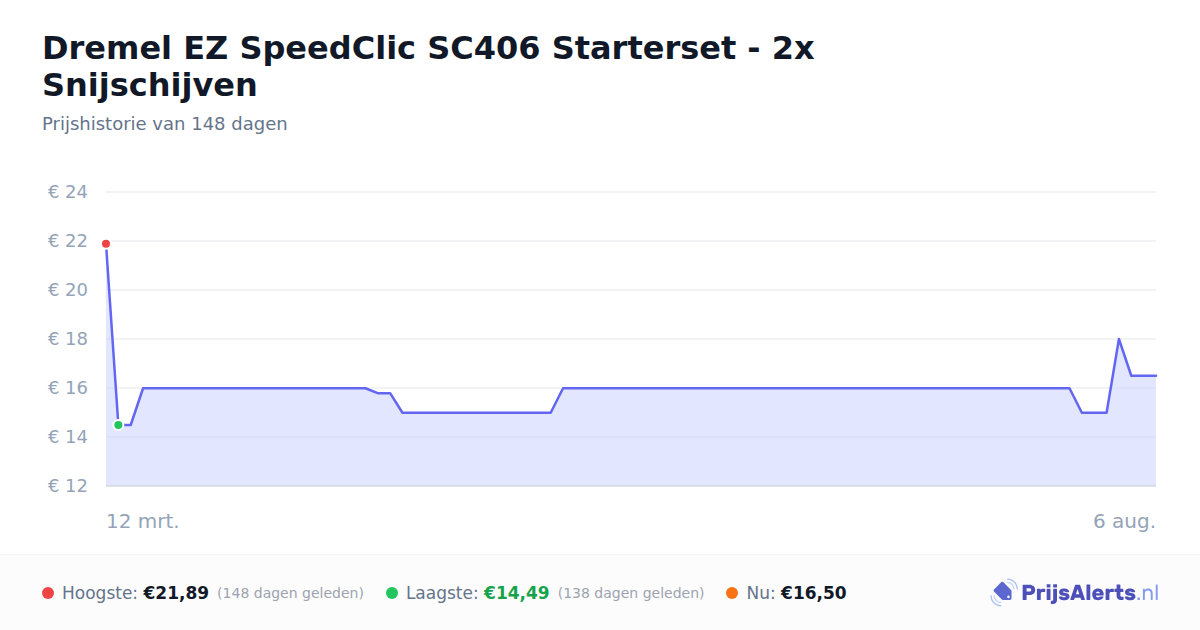The image size is (1200, 630).
Task: Click the 148 dagen geleden note
Action: 290,593
